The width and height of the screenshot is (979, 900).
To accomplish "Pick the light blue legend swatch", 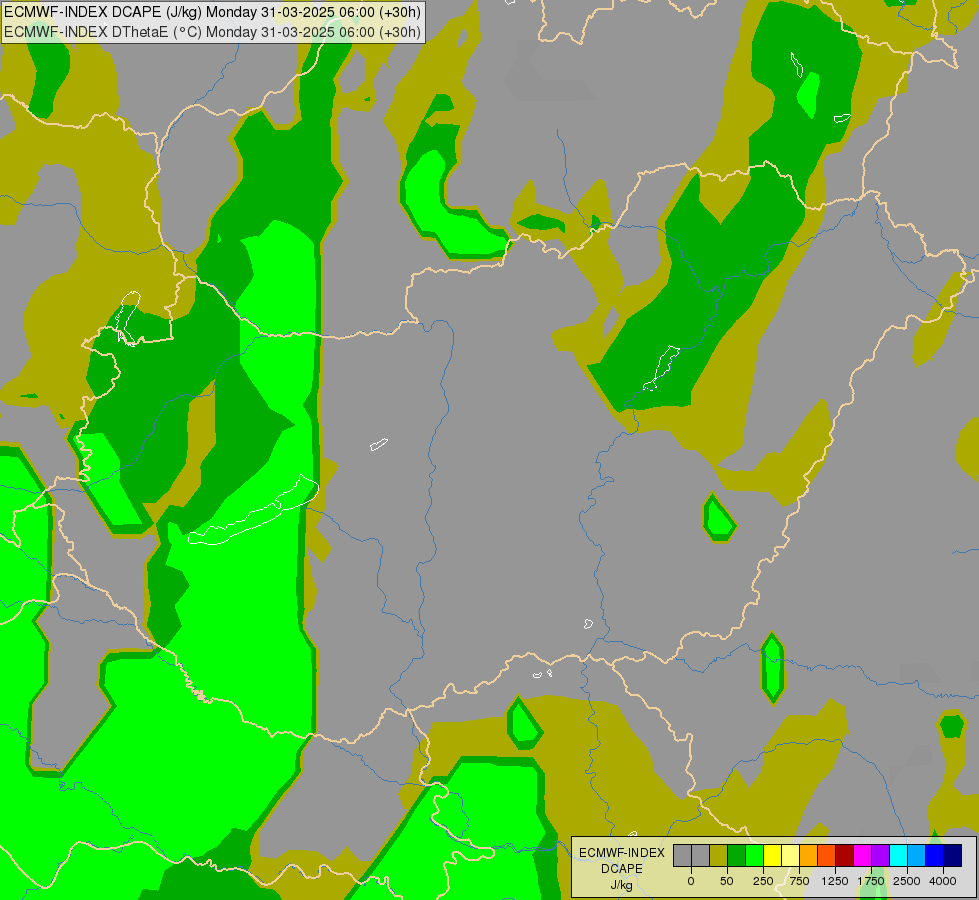I will pos(917,856).
